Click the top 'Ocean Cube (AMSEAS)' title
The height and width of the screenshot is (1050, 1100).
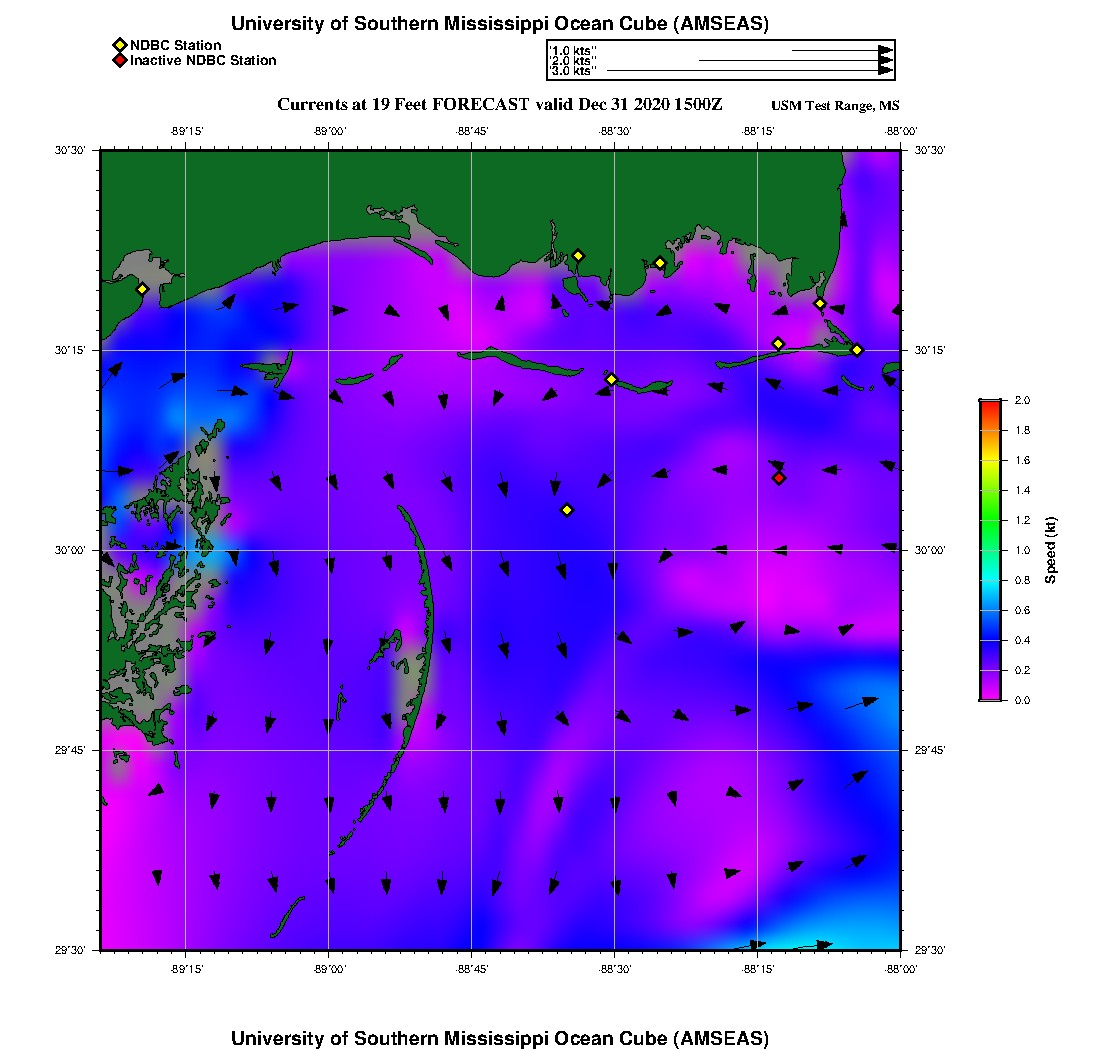point(500,23)
